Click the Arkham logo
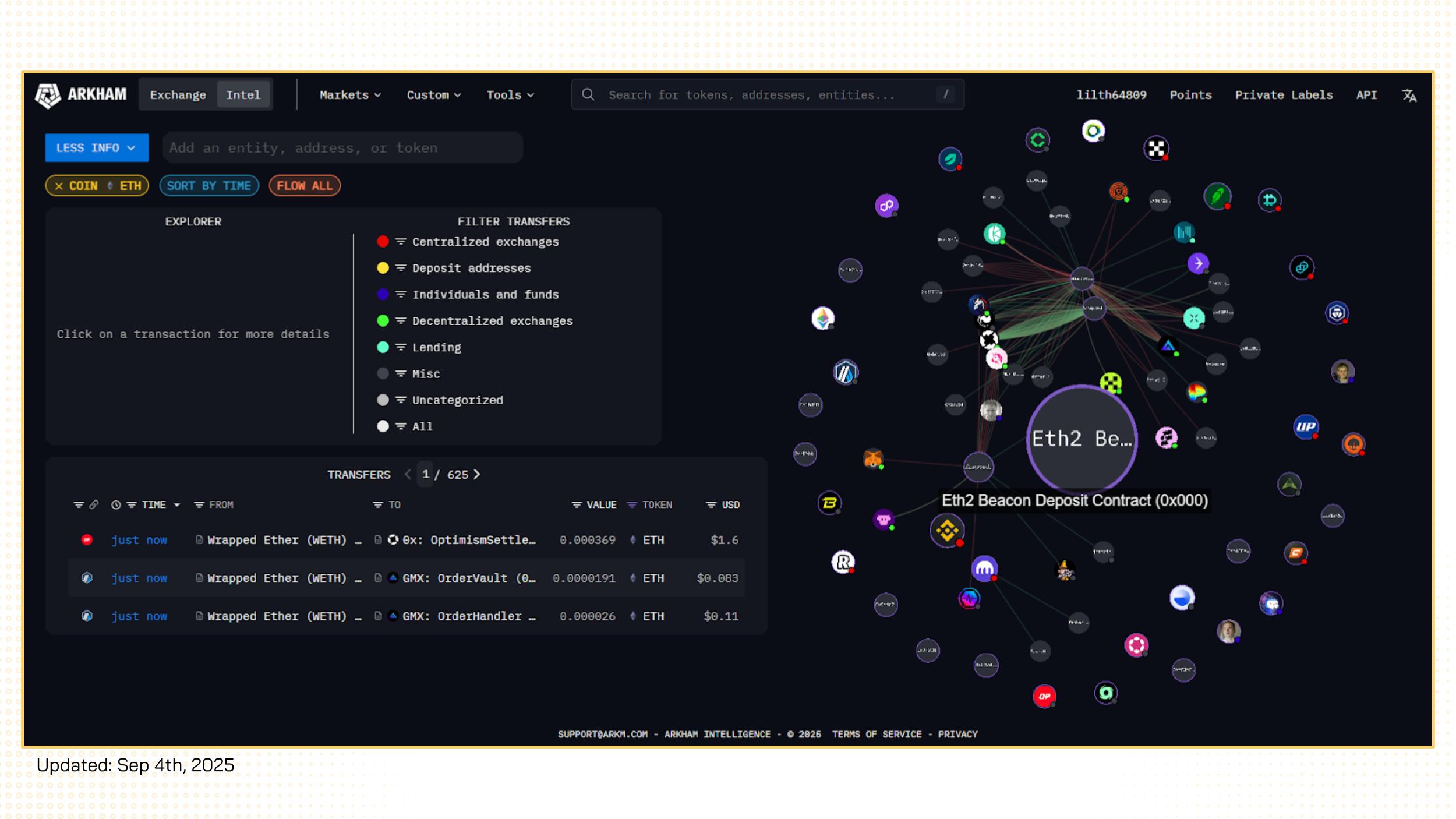The height and width of the screenshot is (819, 1456). [x=81, y=95]
